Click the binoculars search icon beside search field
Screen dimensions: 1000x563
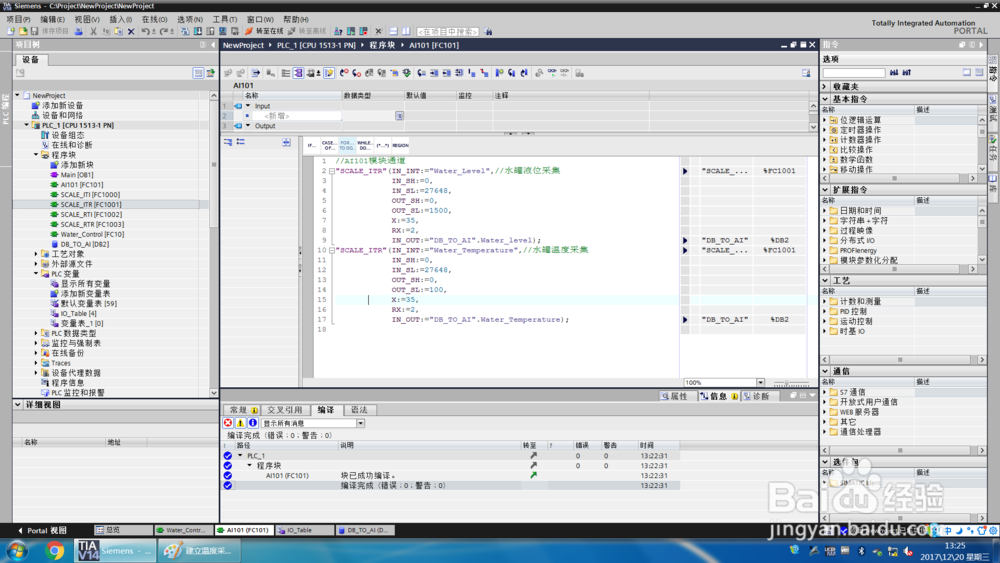pyautogui.click(x=489, y=31)
